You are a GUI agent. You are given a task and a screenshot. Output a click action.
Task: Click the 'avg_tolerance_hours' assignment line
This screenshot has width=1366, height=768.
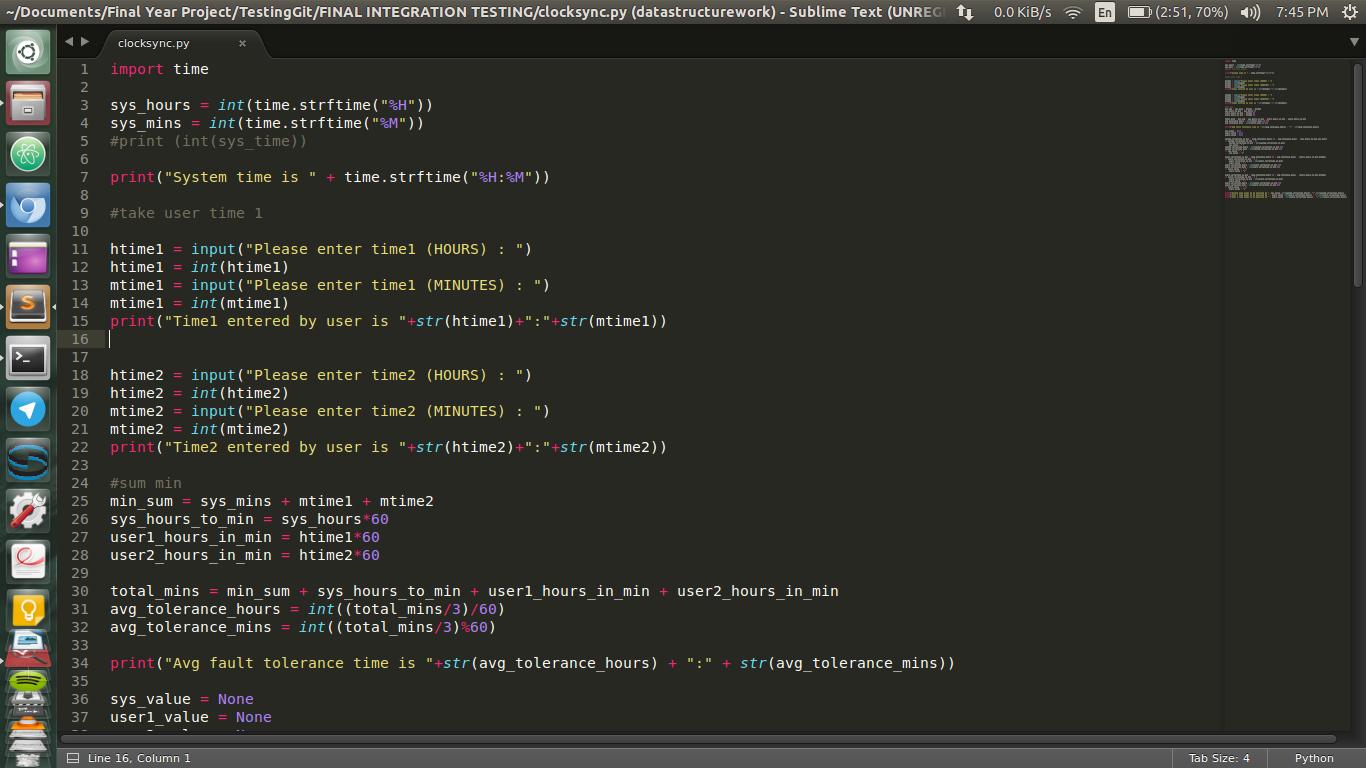pyautogui.click(x=307, y=609)
